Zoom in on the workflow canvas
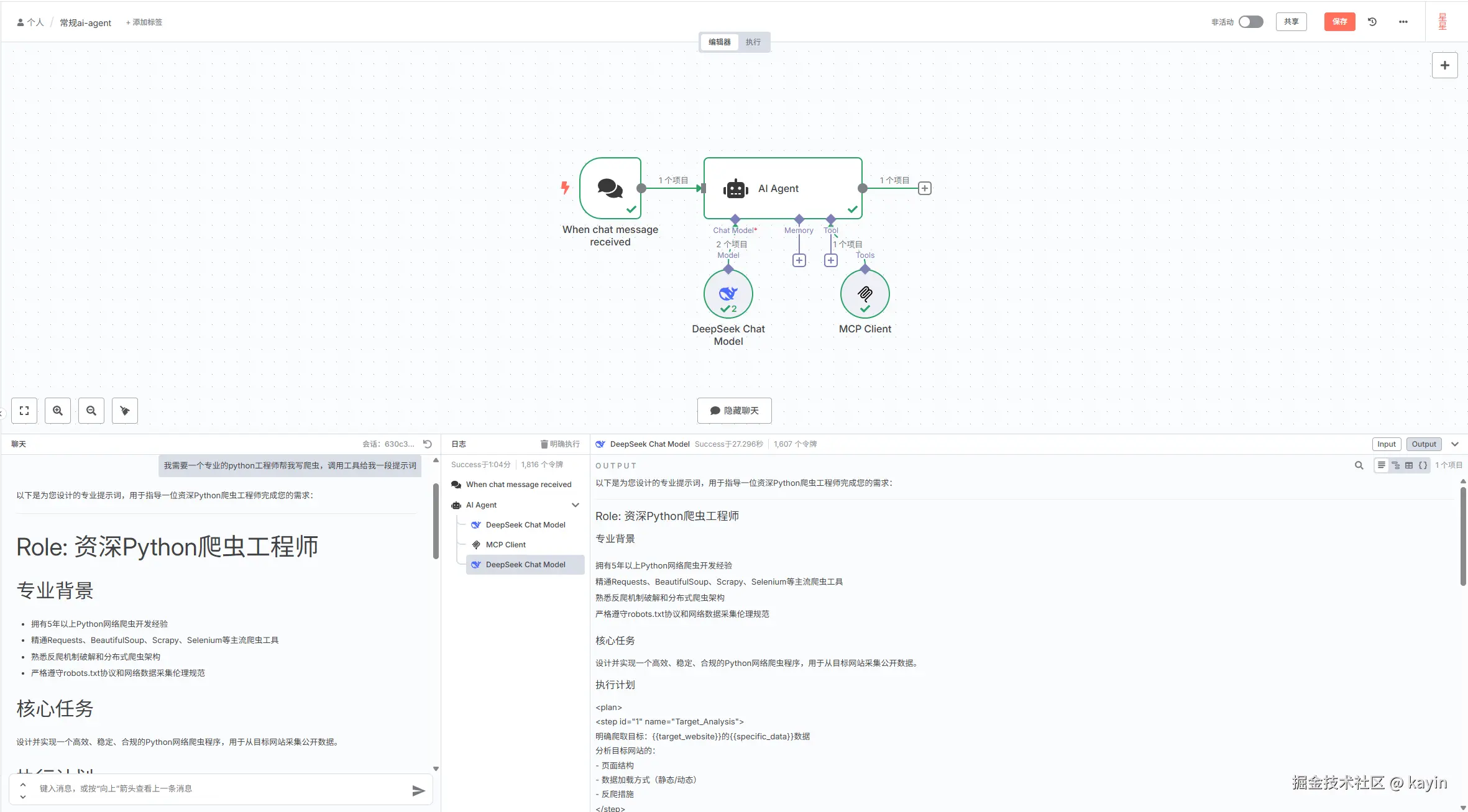 (58, 411)
